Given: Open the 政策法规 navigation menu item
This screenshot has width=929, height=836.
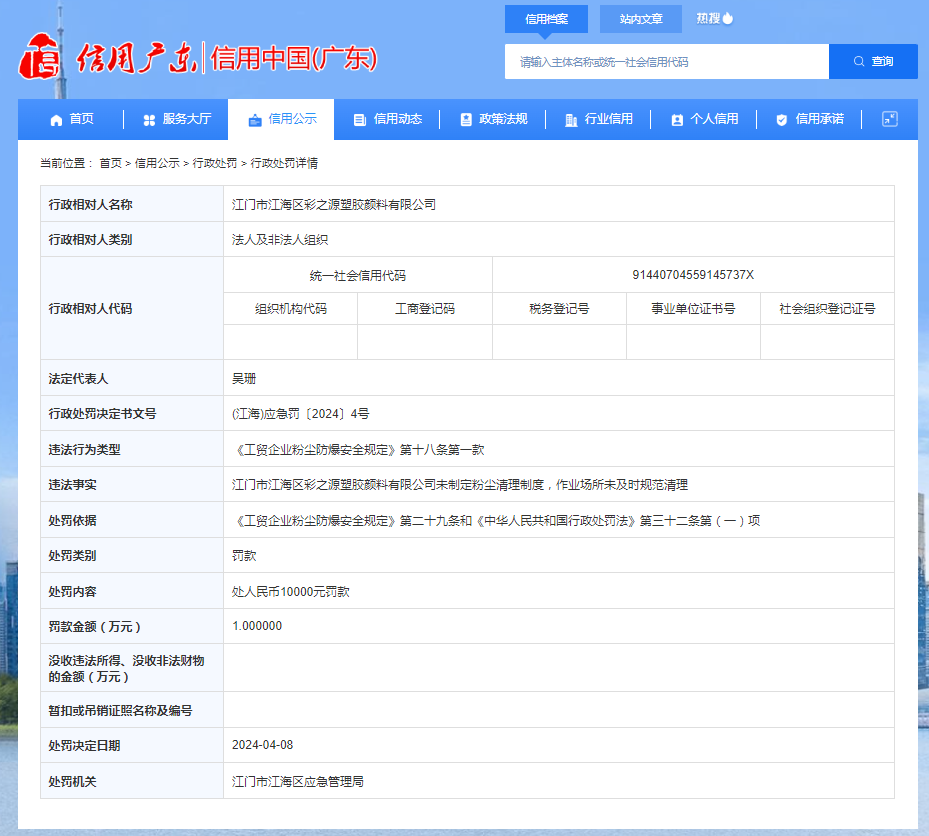Looking at the screenshot, I should pos(493,119).
